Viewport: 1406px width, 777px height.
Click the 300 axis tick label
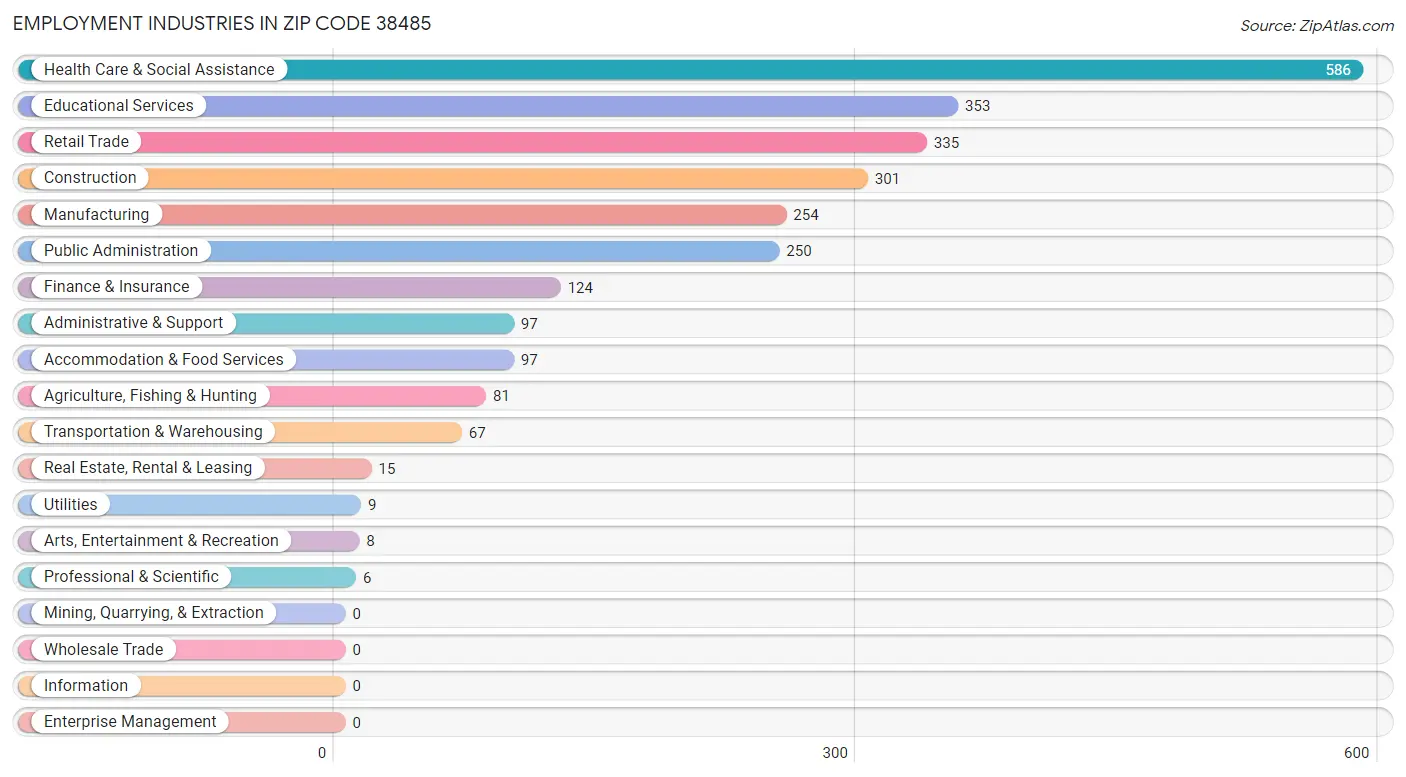(835, 753)
